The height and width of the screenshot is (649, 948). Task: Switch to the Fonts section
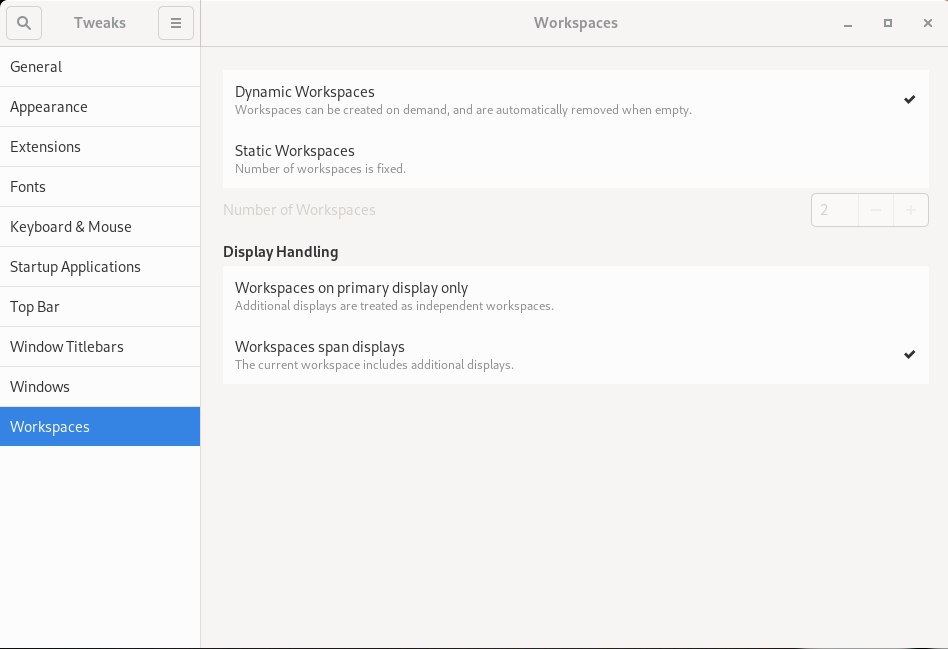[x=100, y=186]
